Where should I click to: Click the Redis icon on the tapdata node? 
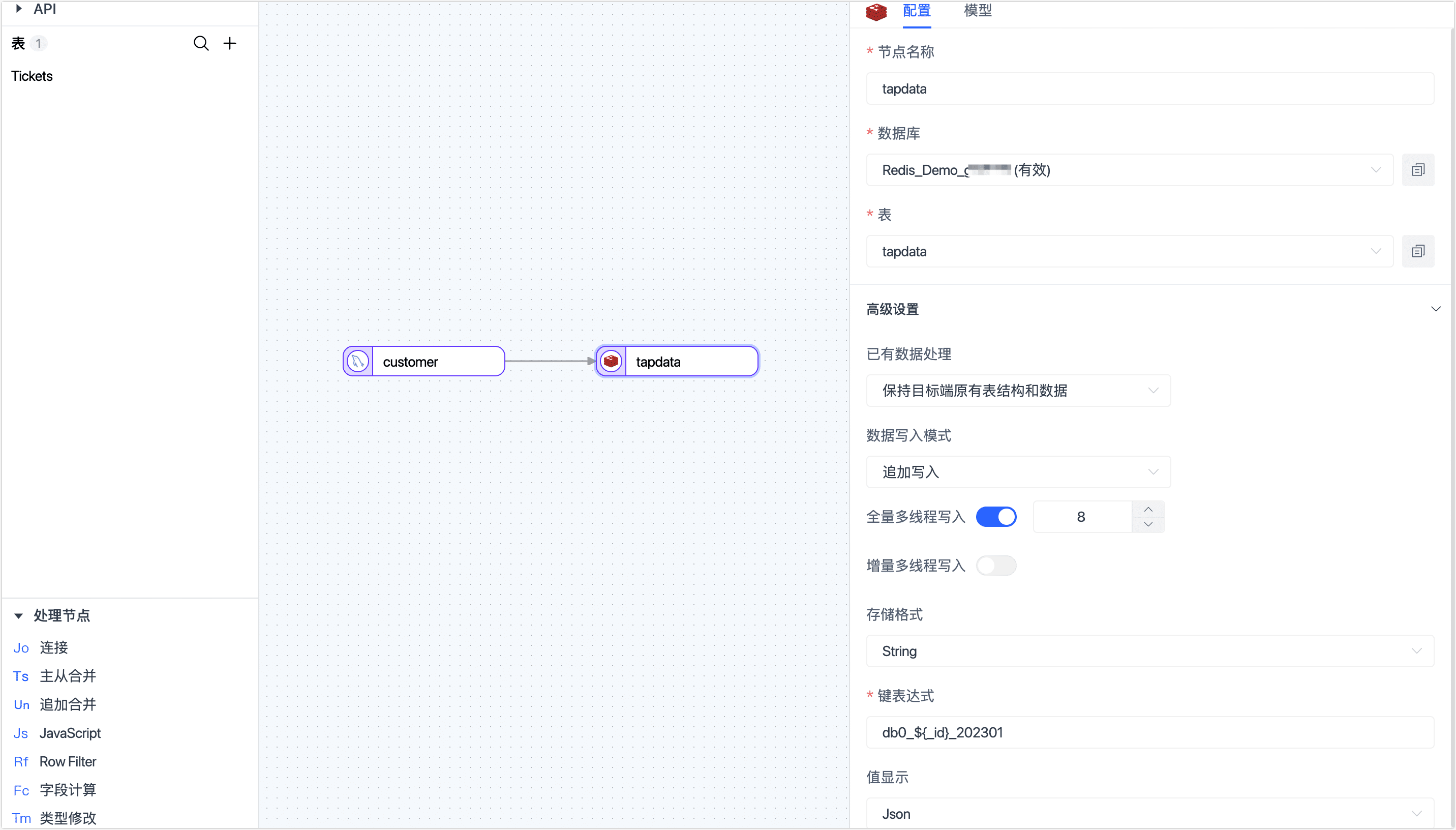tap(610, 361)
